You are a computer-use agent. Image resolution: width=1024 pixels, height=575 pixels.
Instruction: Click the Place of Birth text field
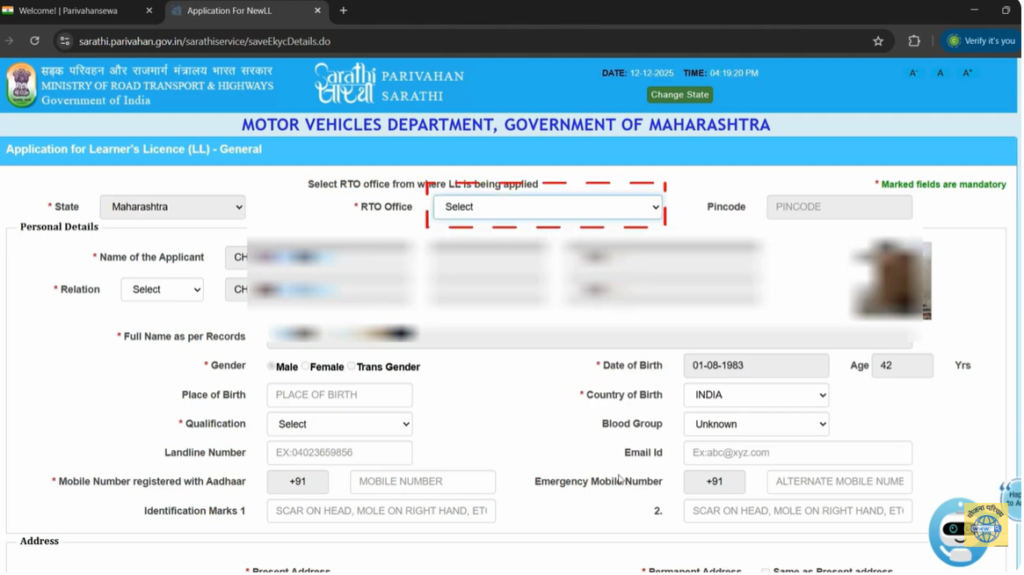click(339, 395)
